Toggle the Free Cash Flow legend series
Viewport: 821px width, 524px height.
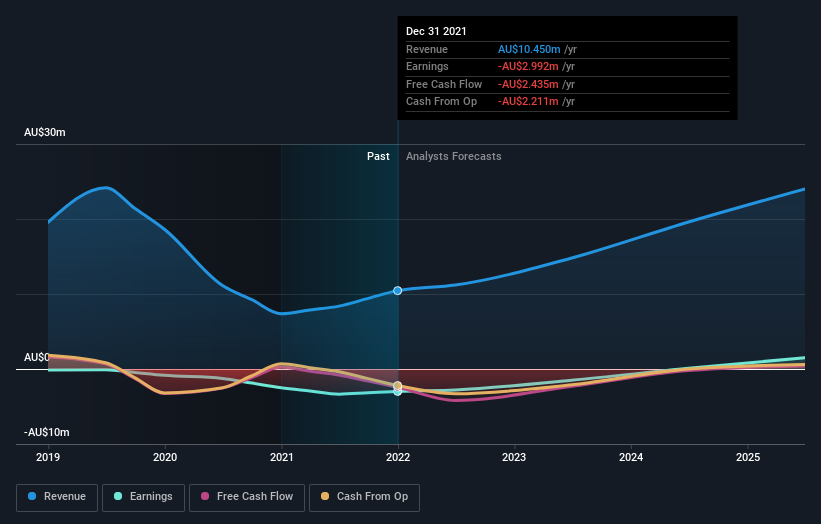point(247,497)
